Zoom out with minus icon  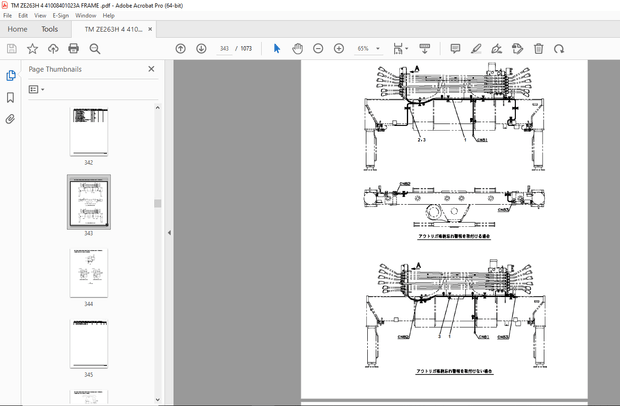(x=318, y=49)
